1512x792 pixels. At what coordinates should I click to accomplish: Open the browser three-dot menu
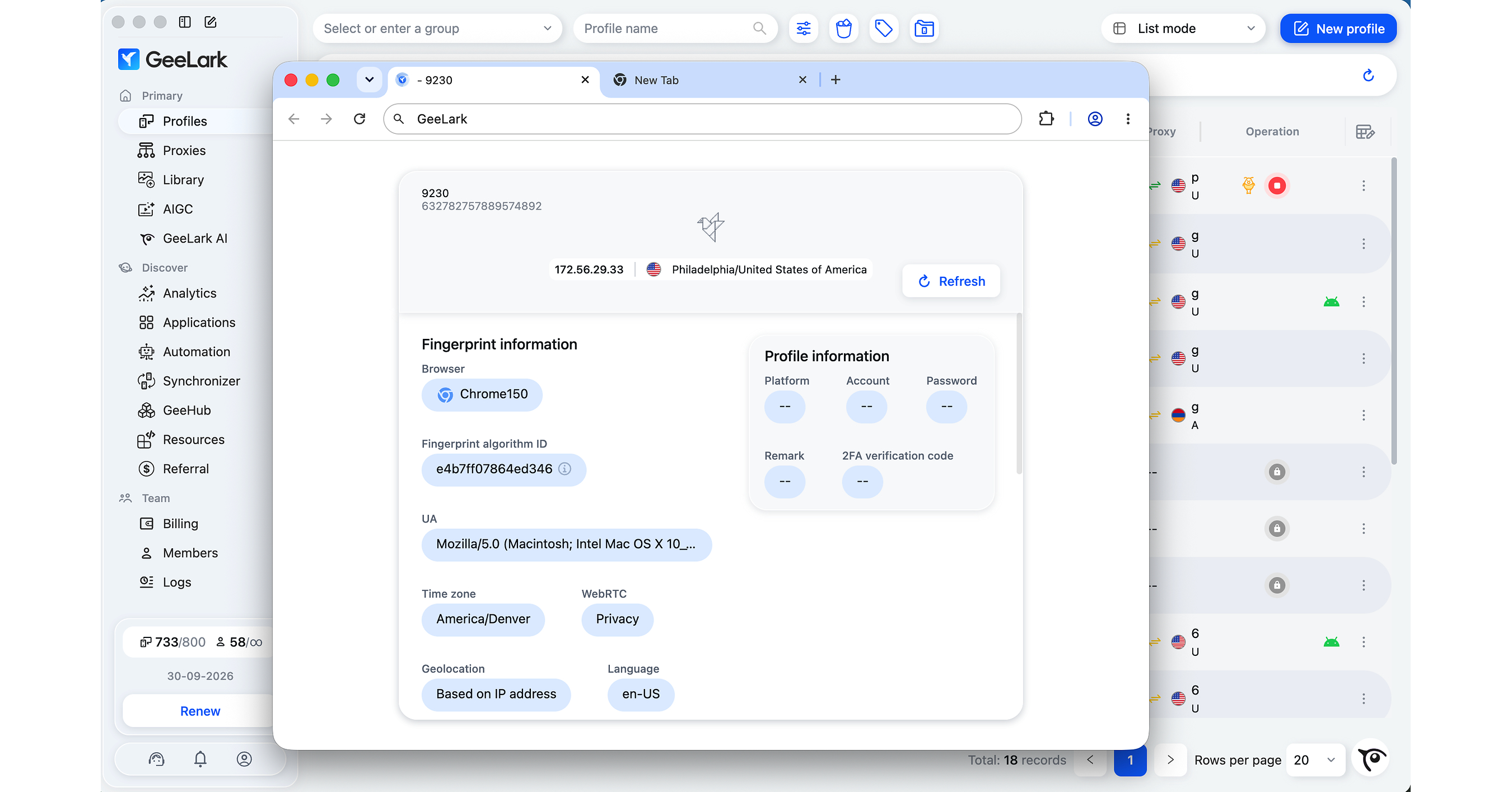click(1128, 119)
